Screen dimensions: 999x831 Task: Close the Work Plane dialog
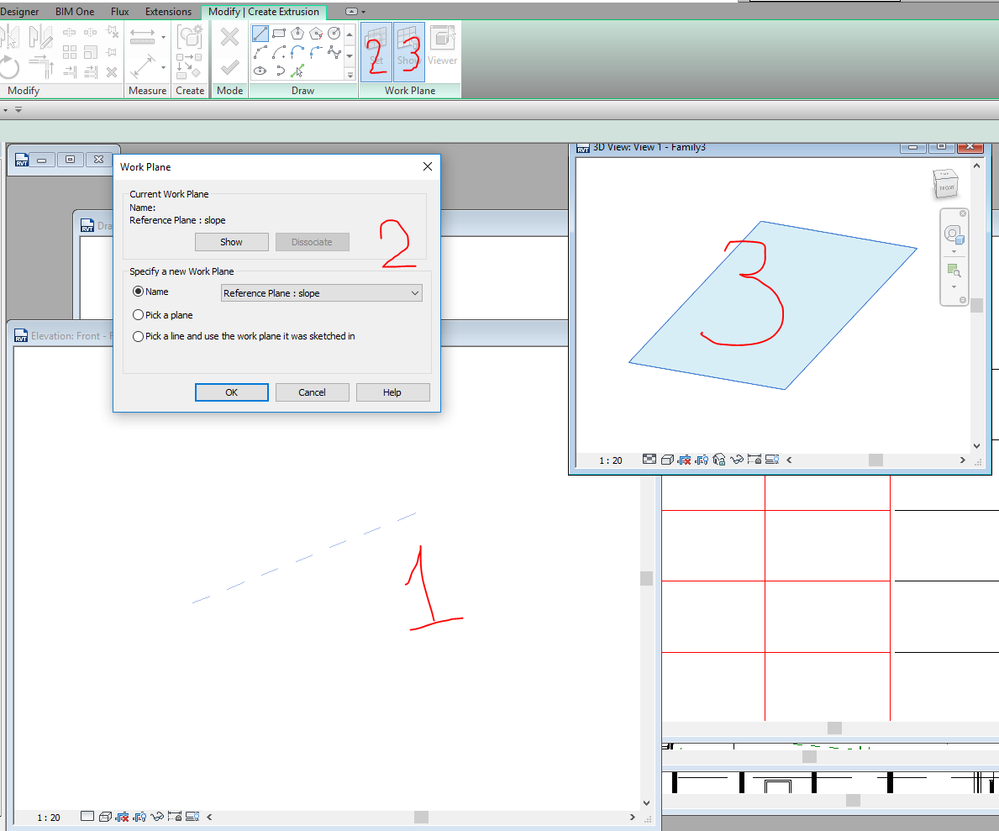(428, 166)
